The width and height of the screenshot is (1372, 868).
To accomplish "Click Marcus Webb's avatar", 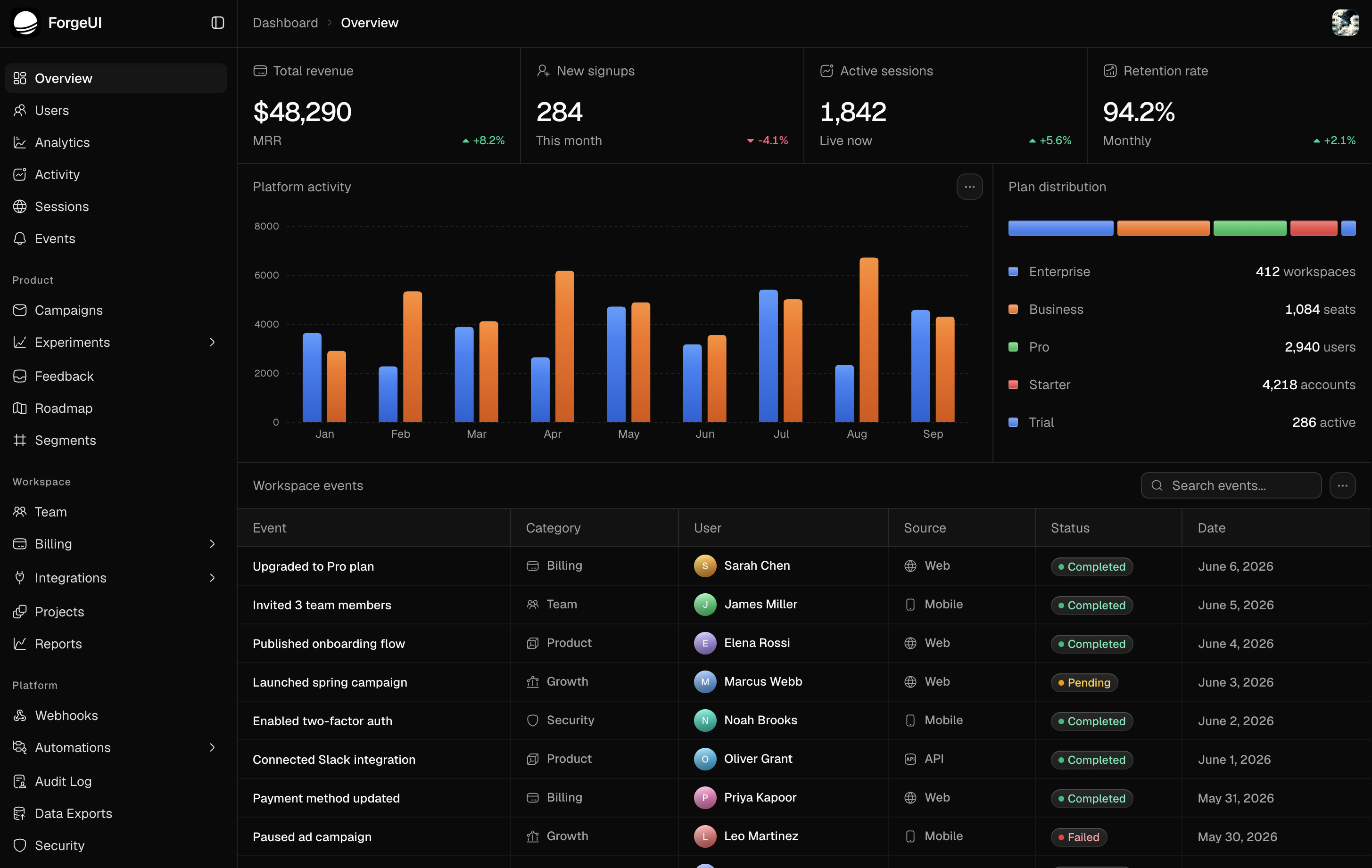I will [705, 682].
